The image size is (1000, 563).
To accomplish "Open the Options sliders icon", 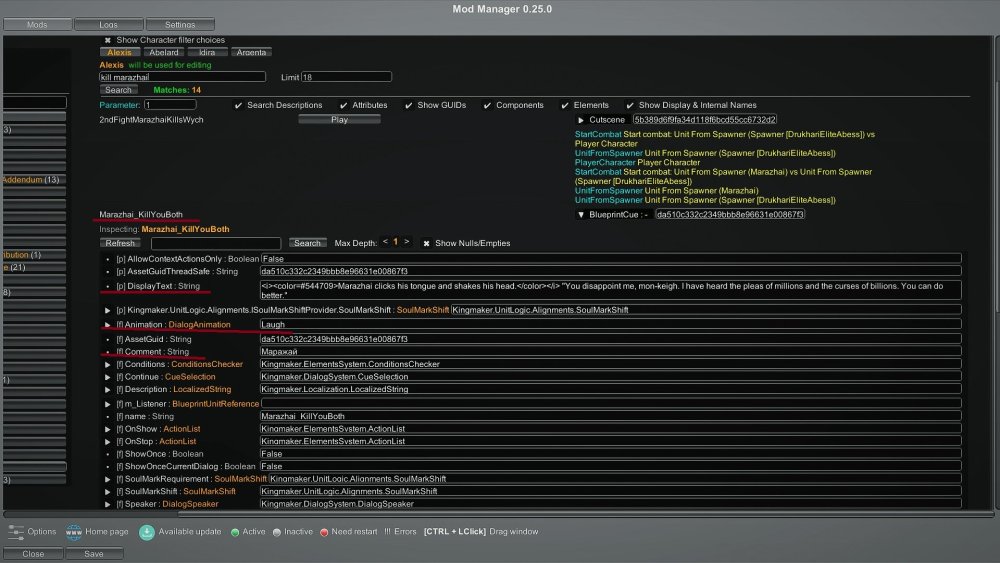I will click(x=15, y=531).
